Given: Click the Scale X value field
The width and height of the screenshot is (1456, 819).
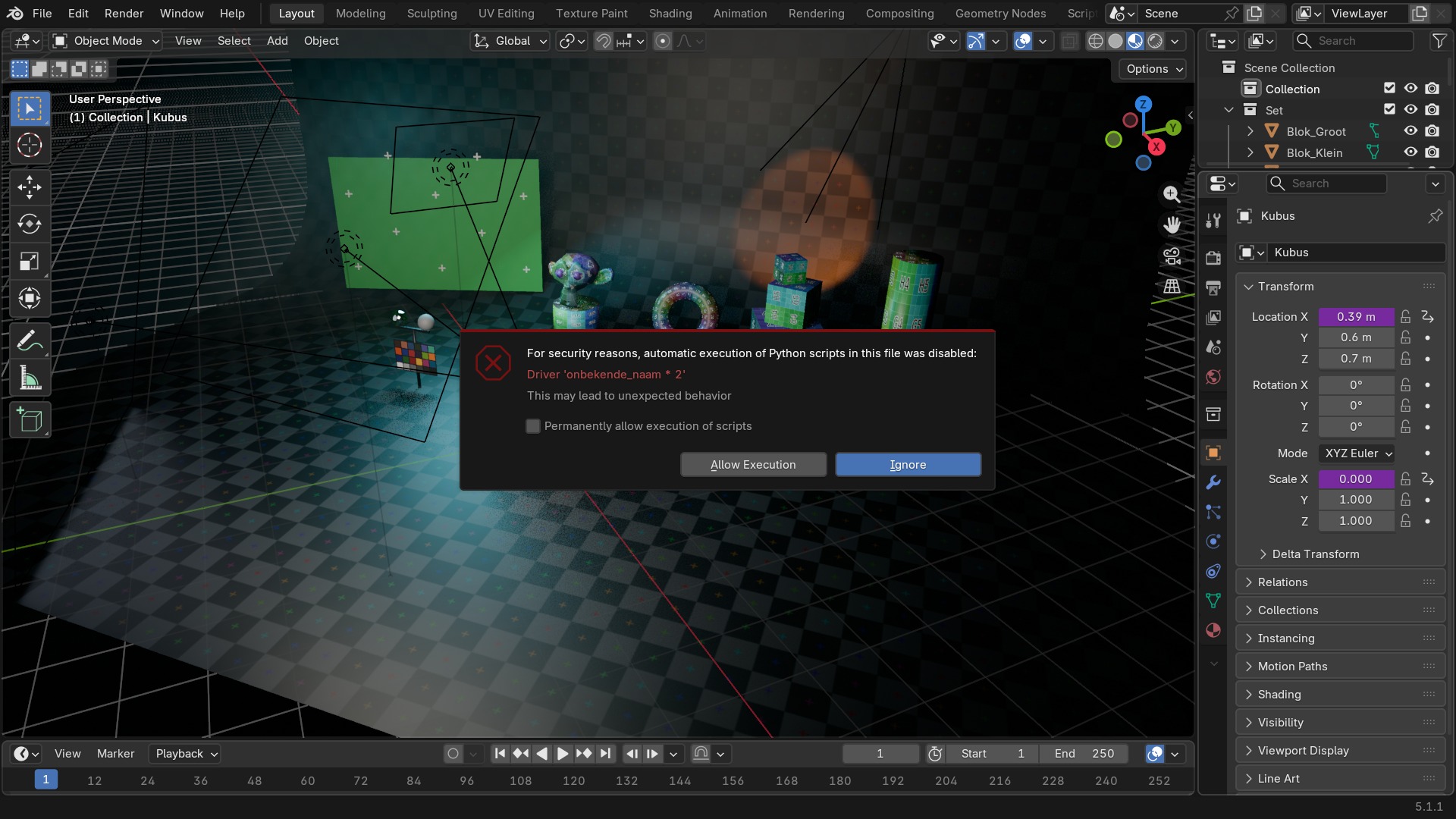Looking at the screenshot, I should coord(1356,479).
